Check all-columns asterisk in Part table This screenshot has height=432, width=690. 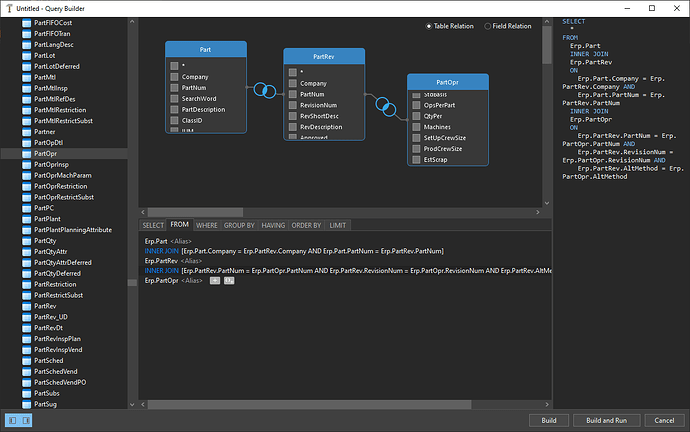[174, 66]
